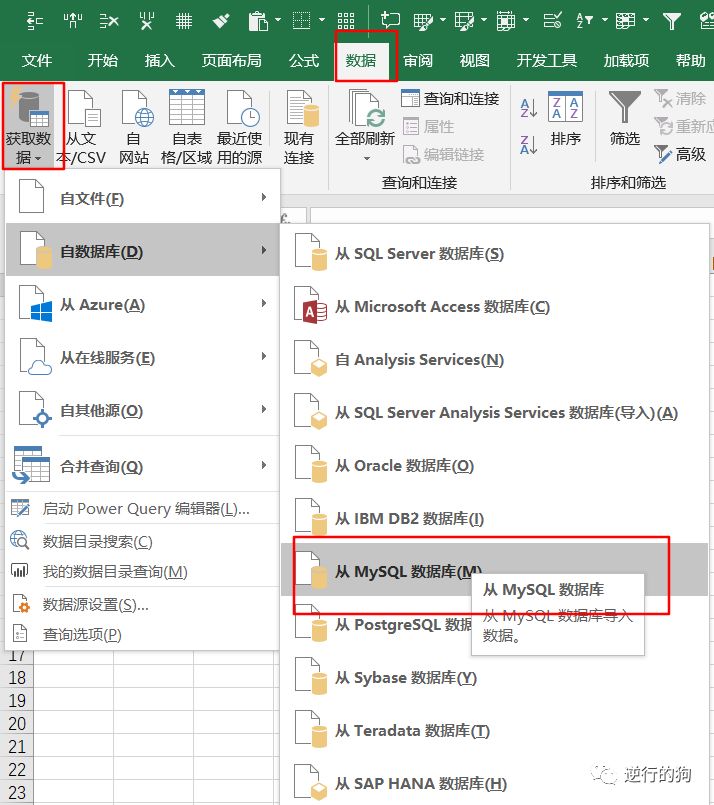
Task: Expand 从在线服务(E) submenu
Action: [142, 357]
